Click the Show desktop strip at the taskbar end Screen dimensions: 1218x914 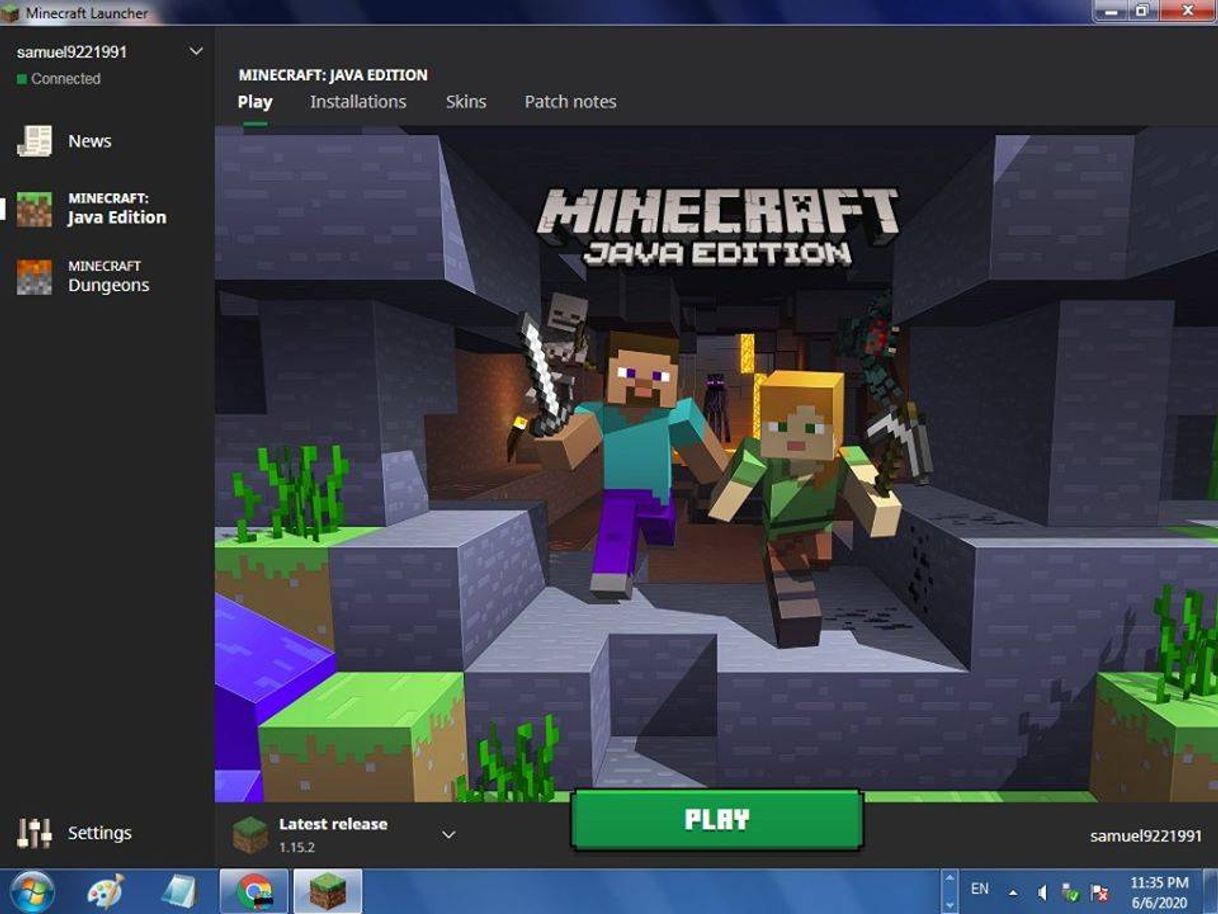pos(1210,891)
